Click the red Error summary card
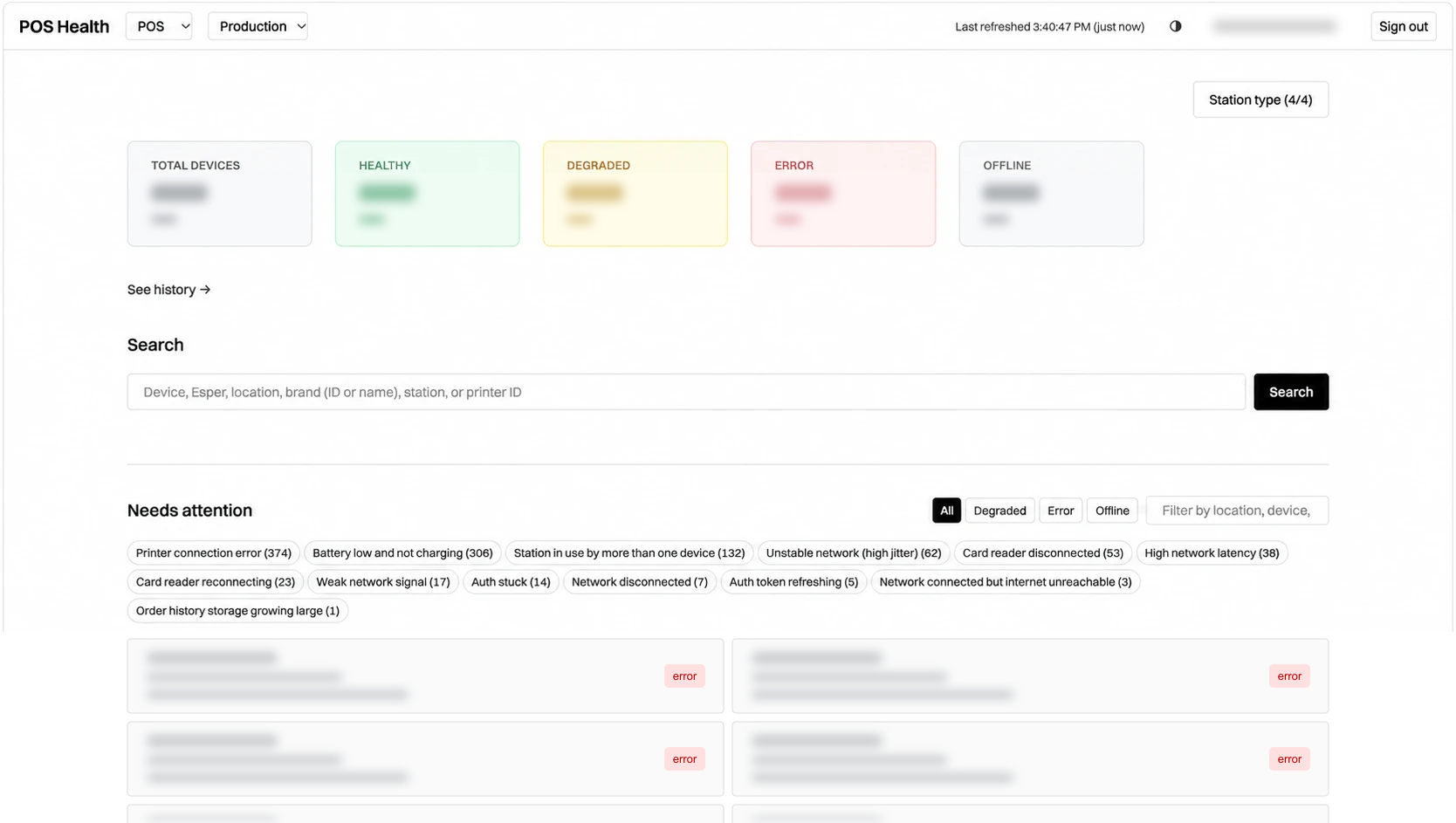Image resolution: width=1456 pixels, height=823 pixels. pyautogui.click(x=843, y=194)
